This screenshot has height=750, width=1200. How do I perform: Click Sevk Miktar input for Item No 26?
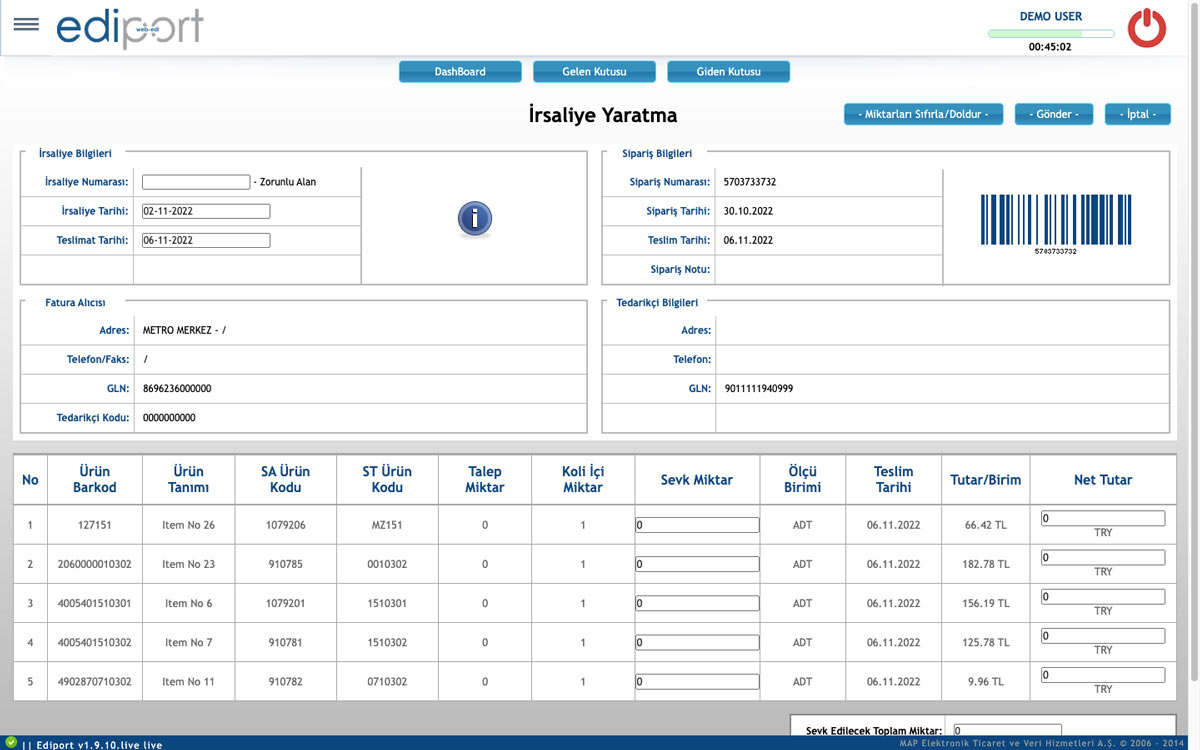click(x=697, y=525)
